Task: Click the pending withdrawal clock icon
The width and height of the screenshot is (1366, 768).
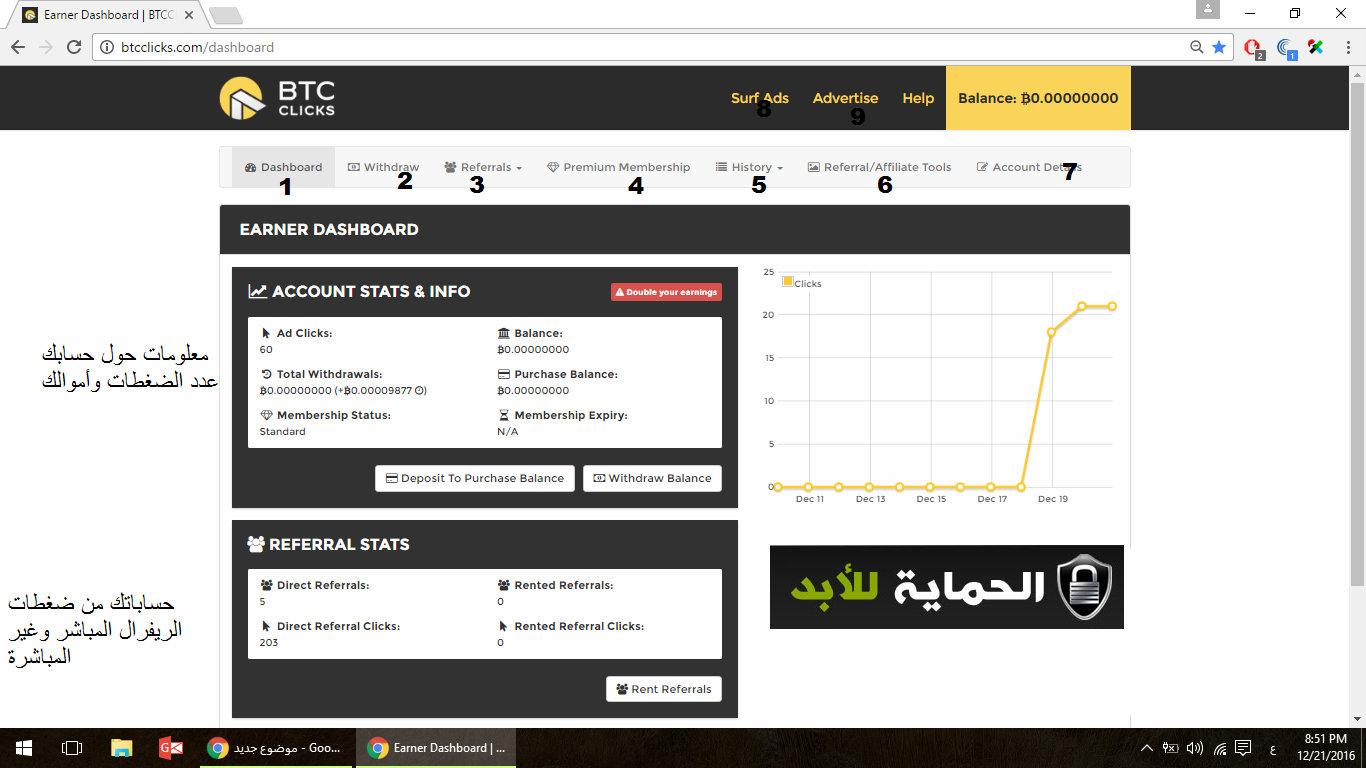Action: [x=420, y=391]
